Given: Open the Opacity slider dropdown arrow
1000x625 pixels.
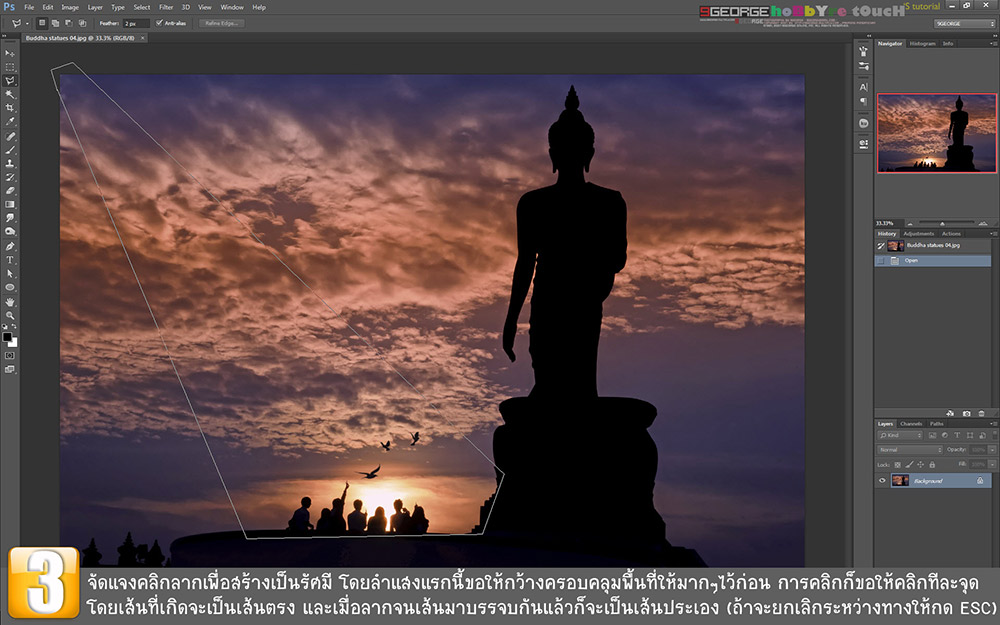Looking at the screenshot, I should coord(992,450).
